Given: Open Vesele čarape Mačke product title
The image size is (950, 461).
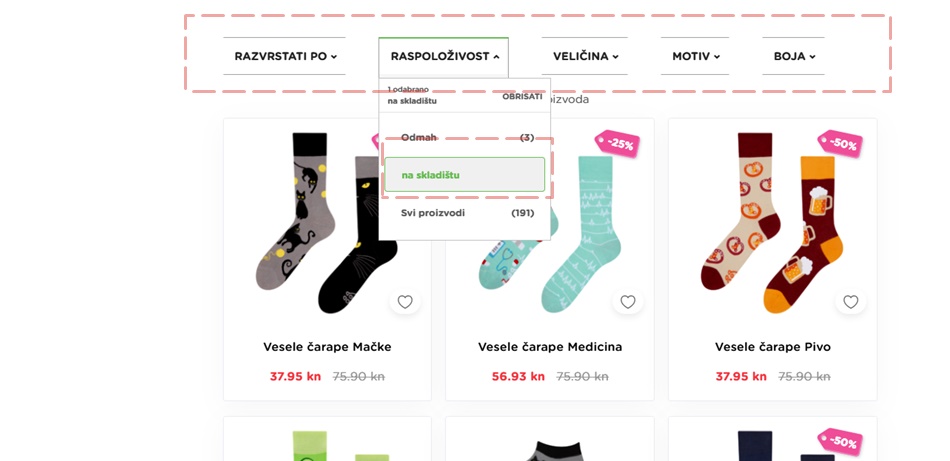Looking at the screenshot, I should (327, 347).
